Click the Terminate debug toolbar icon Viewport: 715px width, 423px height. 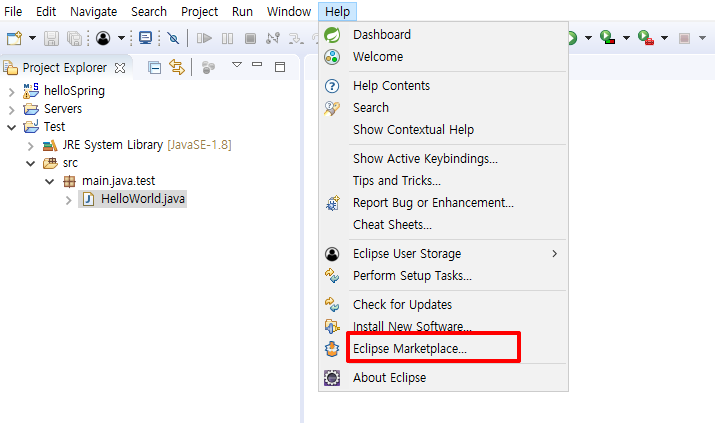(250, 38)
